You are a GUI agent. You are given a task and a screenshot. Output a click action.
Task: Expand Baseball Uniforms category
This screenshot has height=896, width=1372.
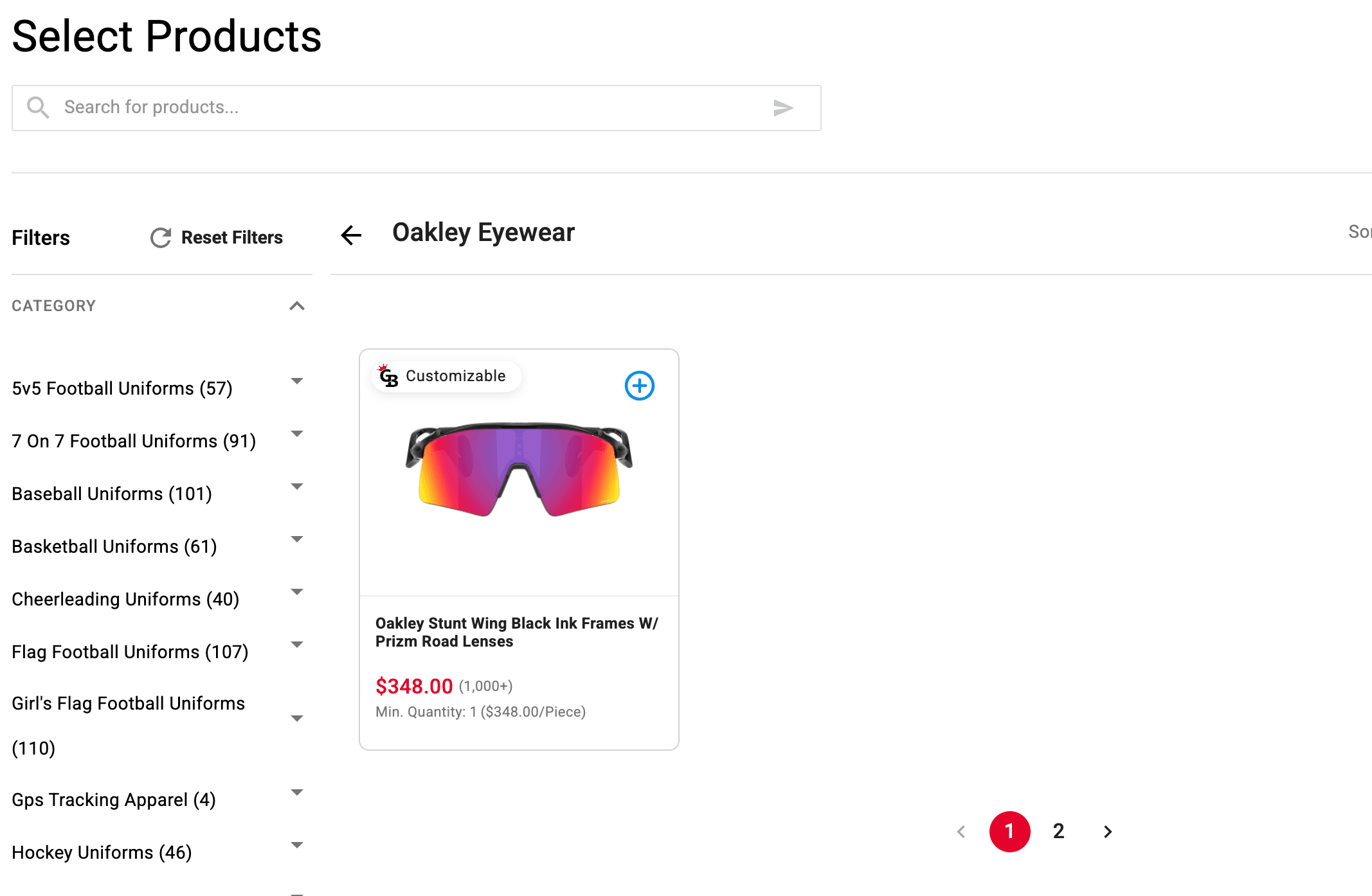[296, 487]
